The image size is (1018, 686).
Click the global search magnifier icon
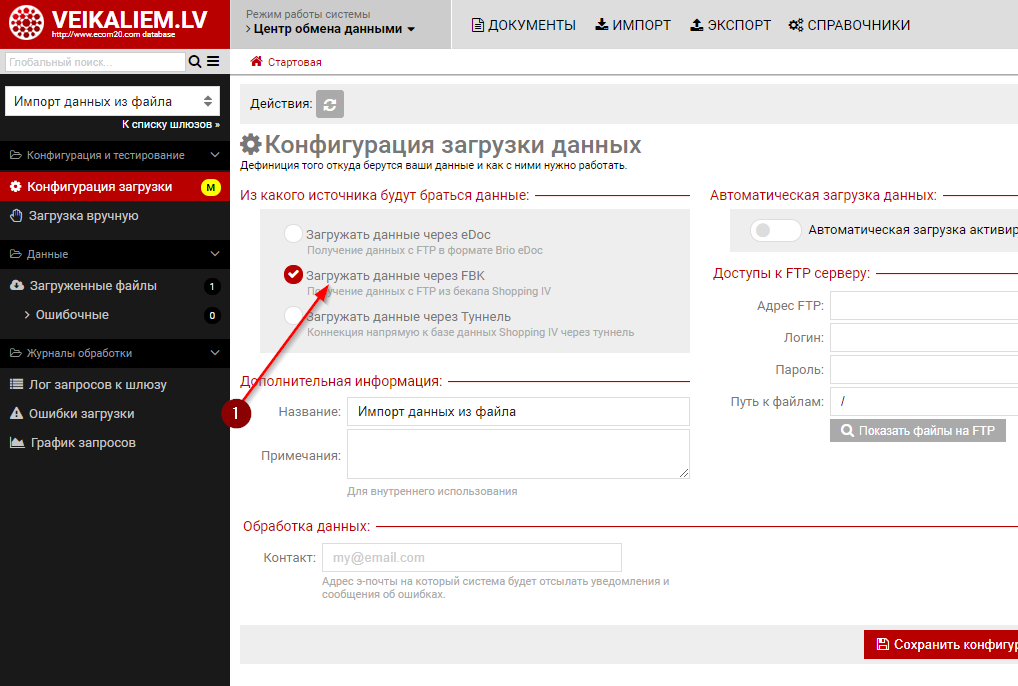coord(194,62)
